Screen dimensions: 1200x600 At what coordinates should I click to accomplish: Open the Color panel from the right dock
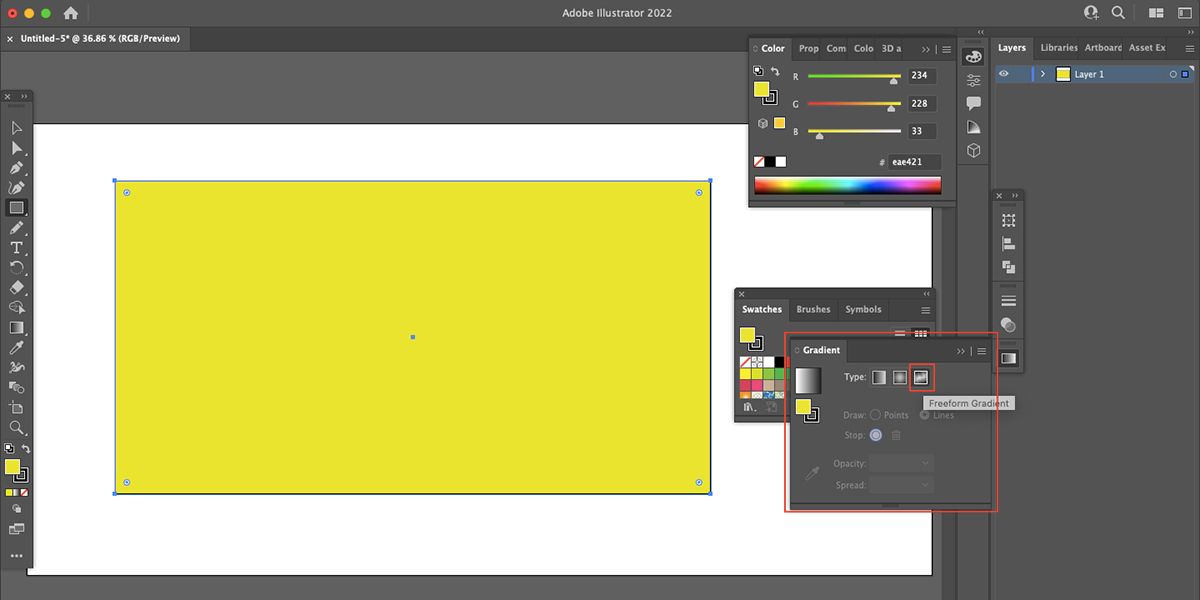pyautogui.click(x=771, y=48)
